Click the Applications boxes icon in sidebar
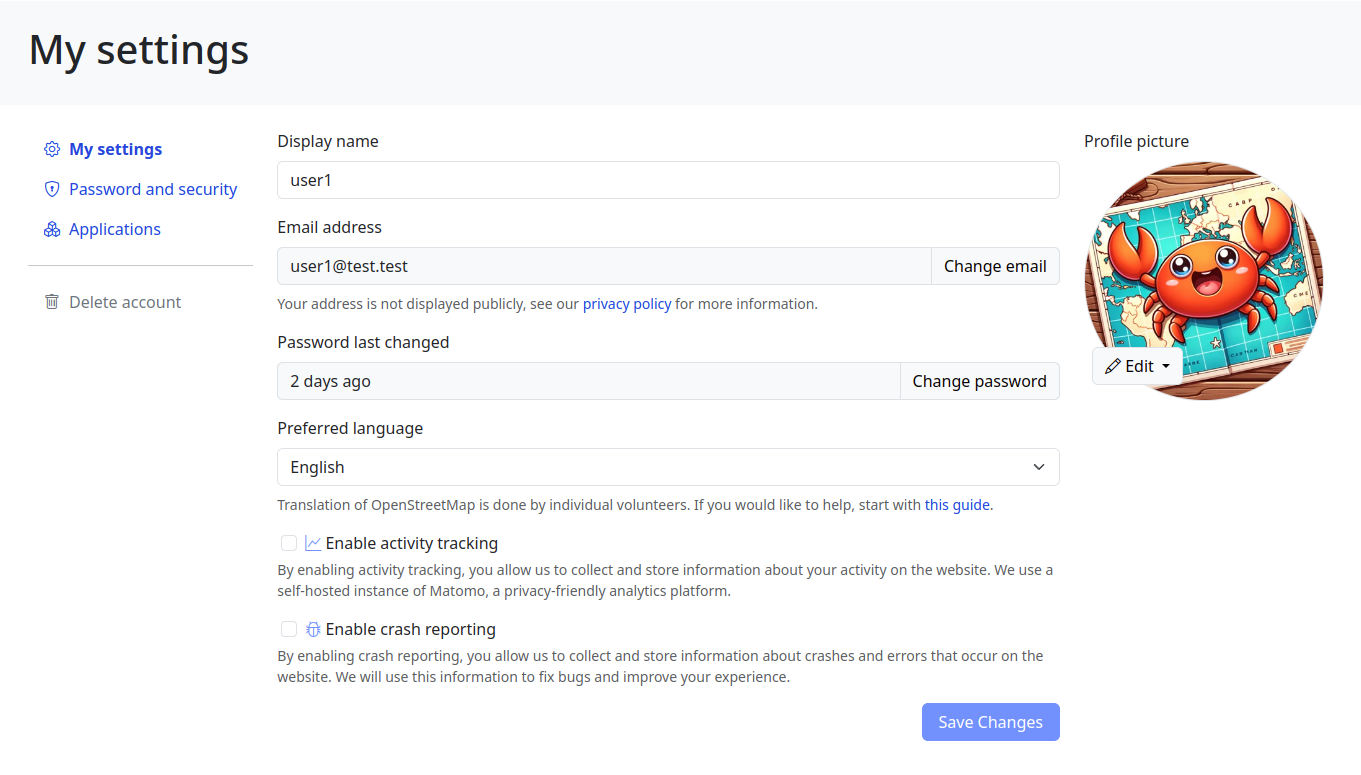The width and height of the screenshot is (1361, 775). pos(52,230)
